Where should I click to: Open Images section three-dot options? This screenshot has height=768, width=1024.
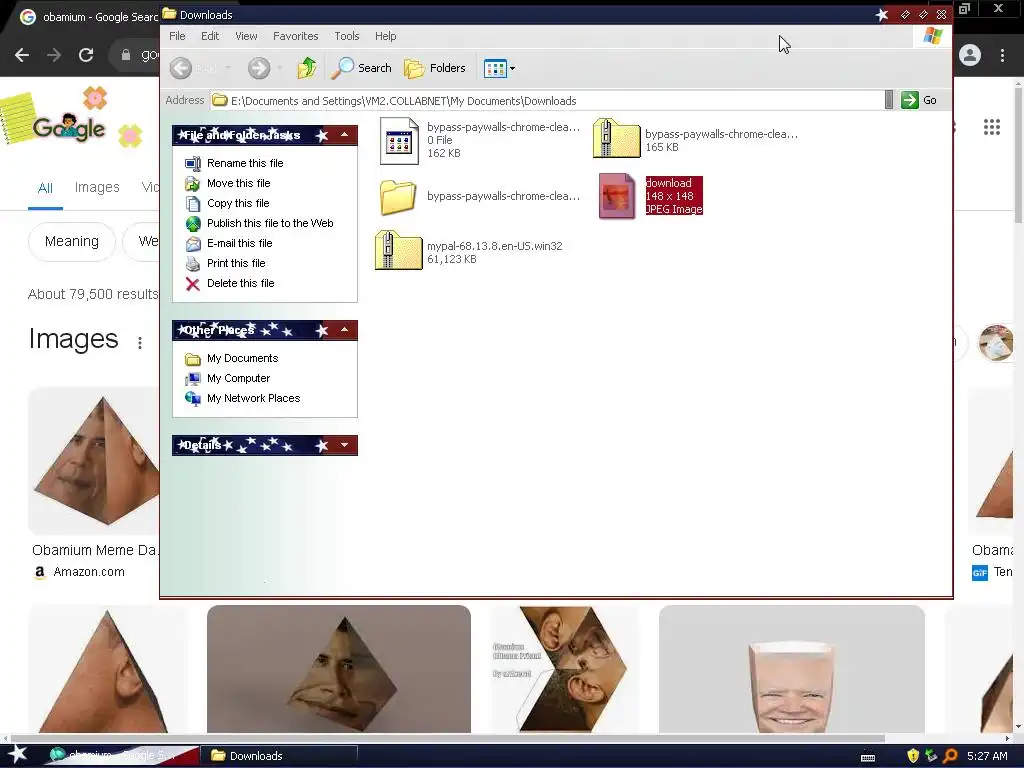(140, 342)
